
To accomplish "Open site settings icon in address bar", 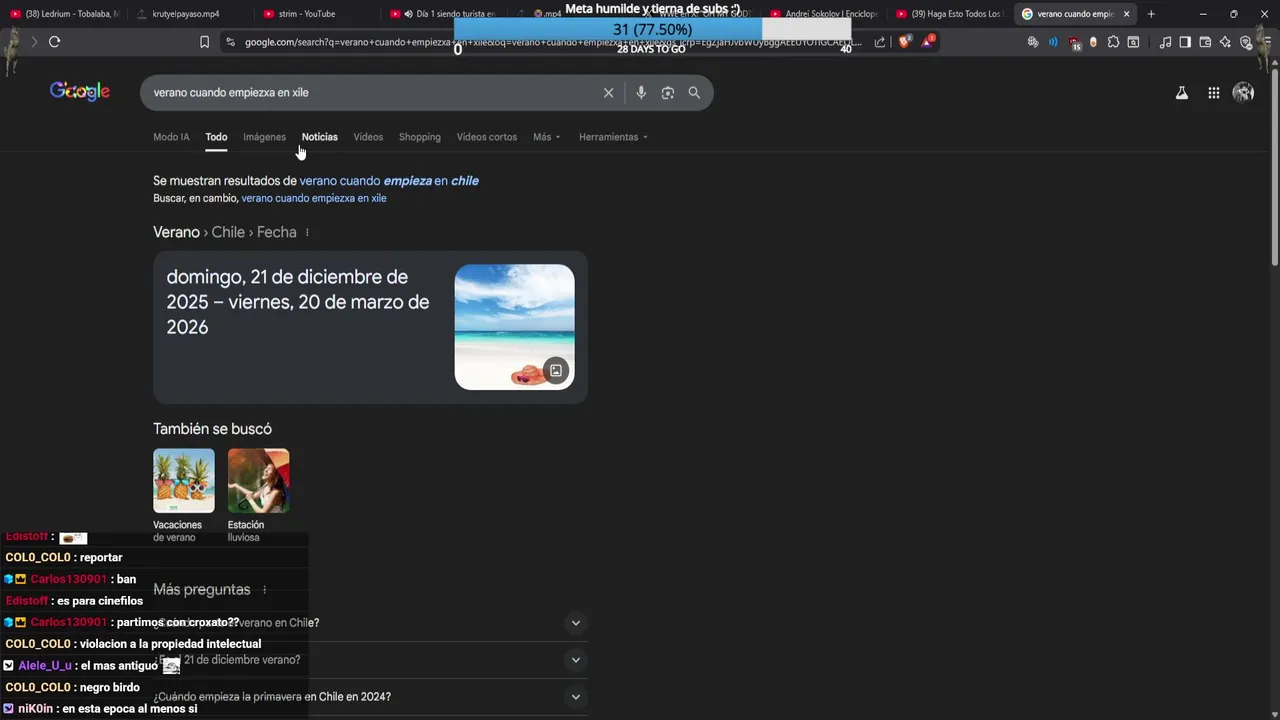I will 230,42.
